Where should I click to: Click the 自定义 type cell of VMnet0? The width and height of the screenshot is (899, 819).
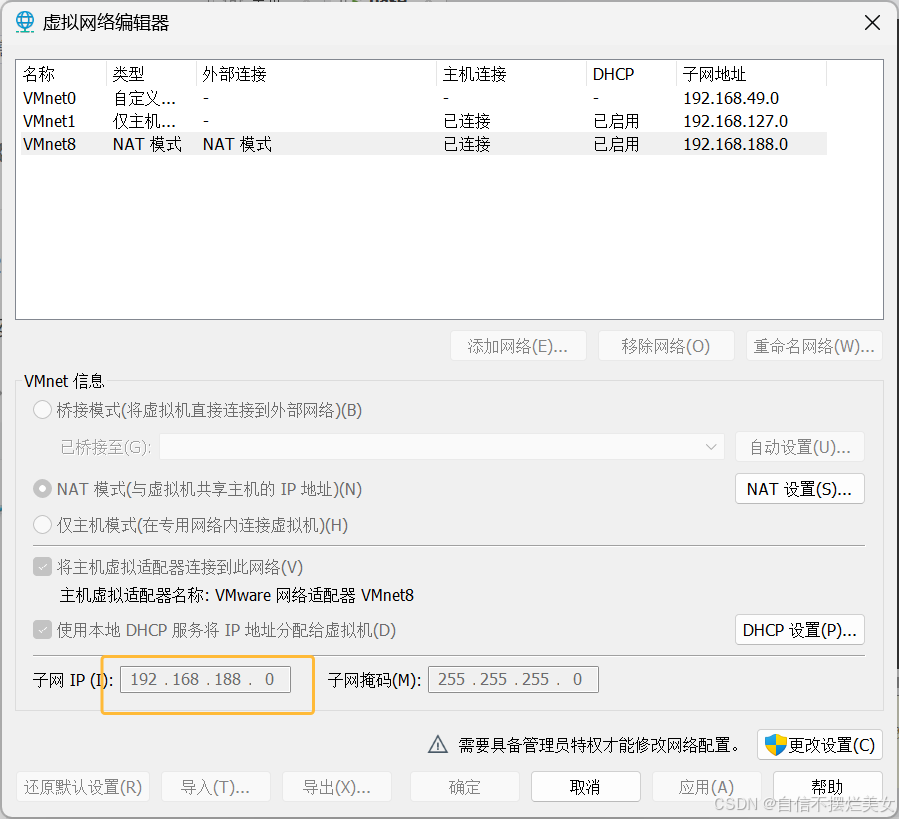coord(144,98)
